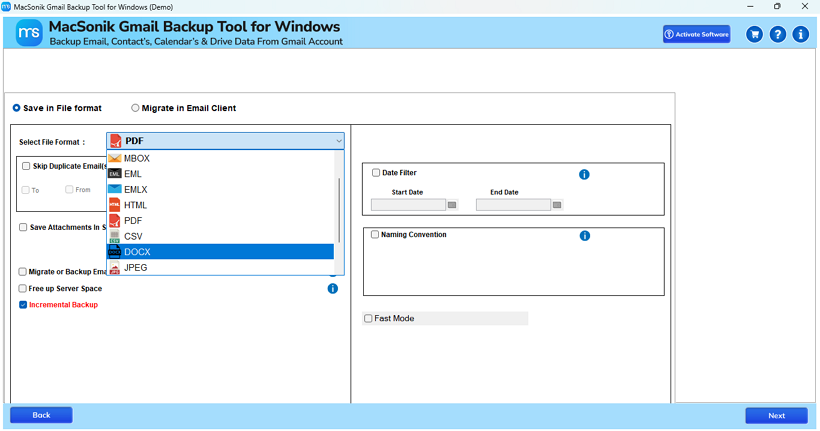The height and width of the screenshot is (431, 820).
Task: Enable Migrate or Backup Emails checkbox
Action: [22, 271]
